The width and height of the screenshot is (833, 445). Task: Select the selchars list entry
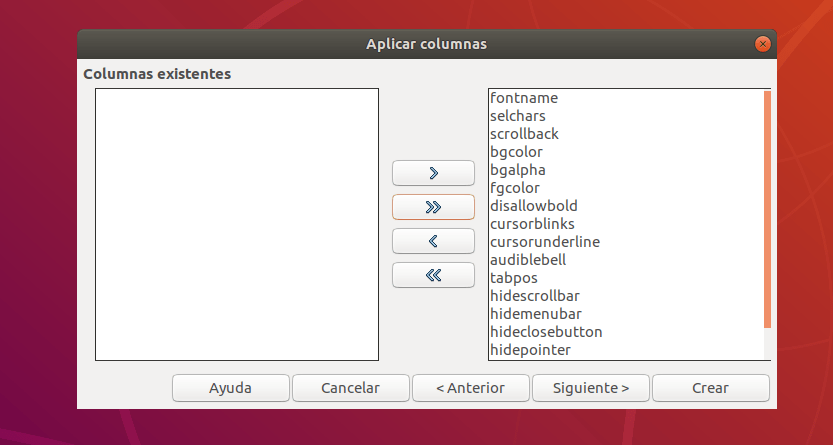pos(518,116)
